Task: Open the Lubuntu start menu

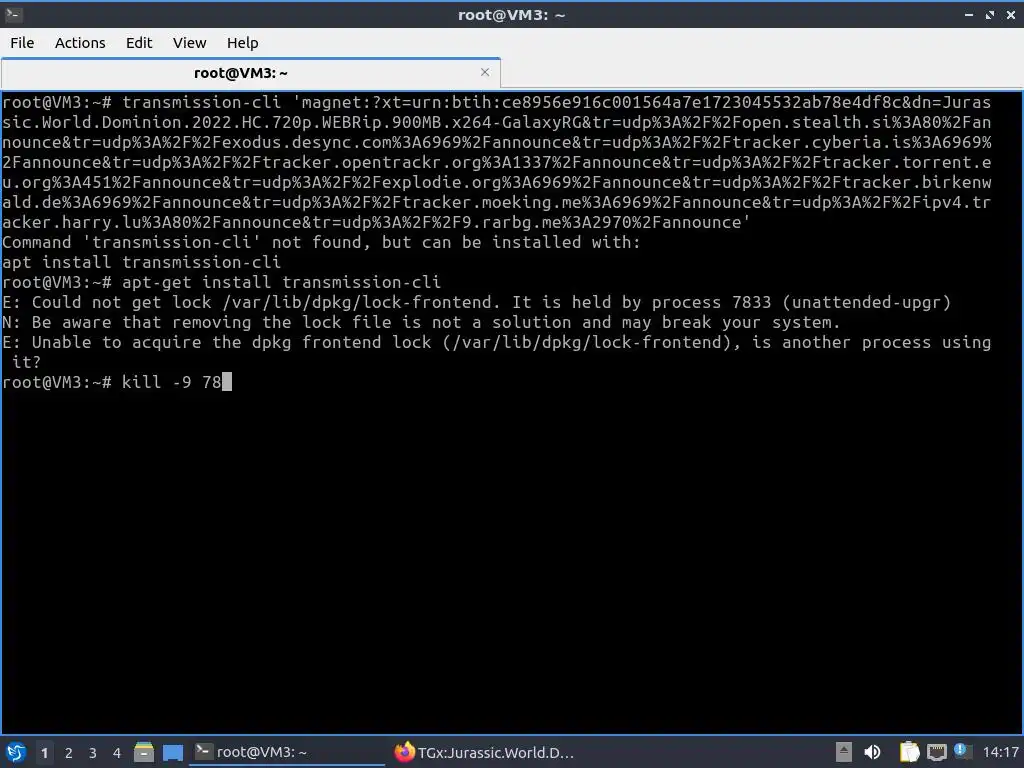Action: [16, 752]
